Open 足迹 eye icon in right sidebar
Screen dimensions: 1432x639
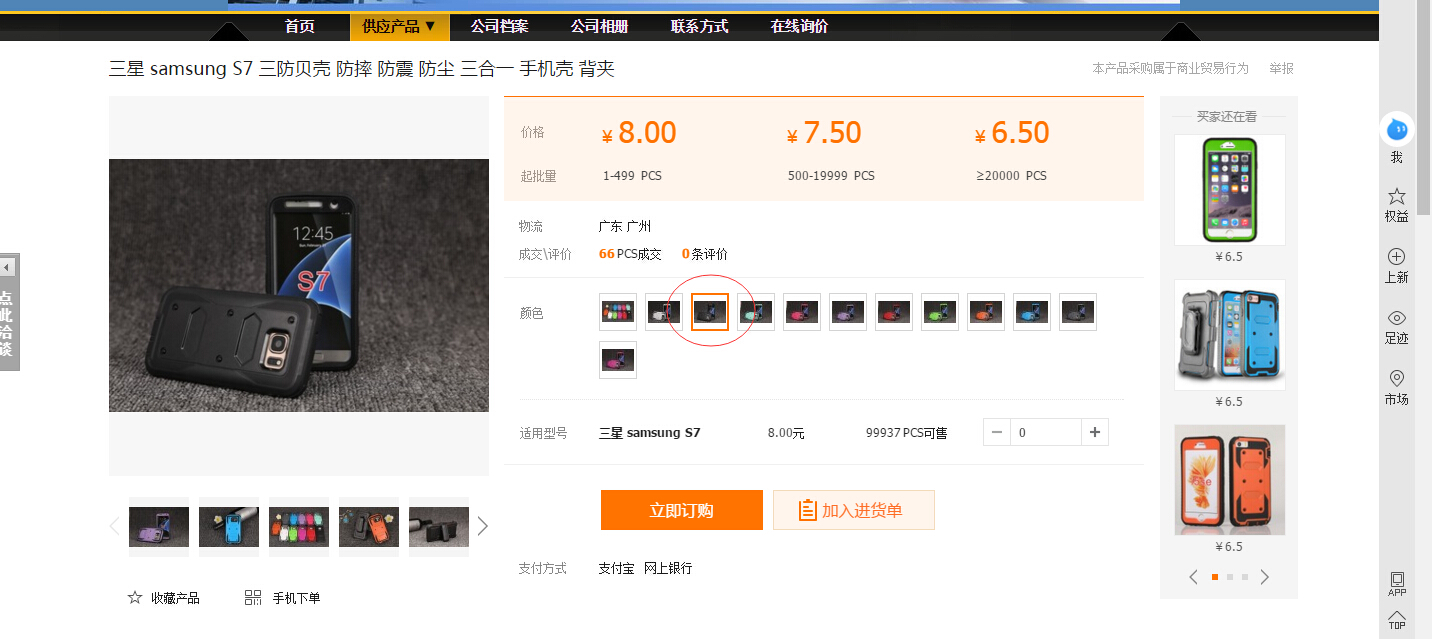[1397, 318]
